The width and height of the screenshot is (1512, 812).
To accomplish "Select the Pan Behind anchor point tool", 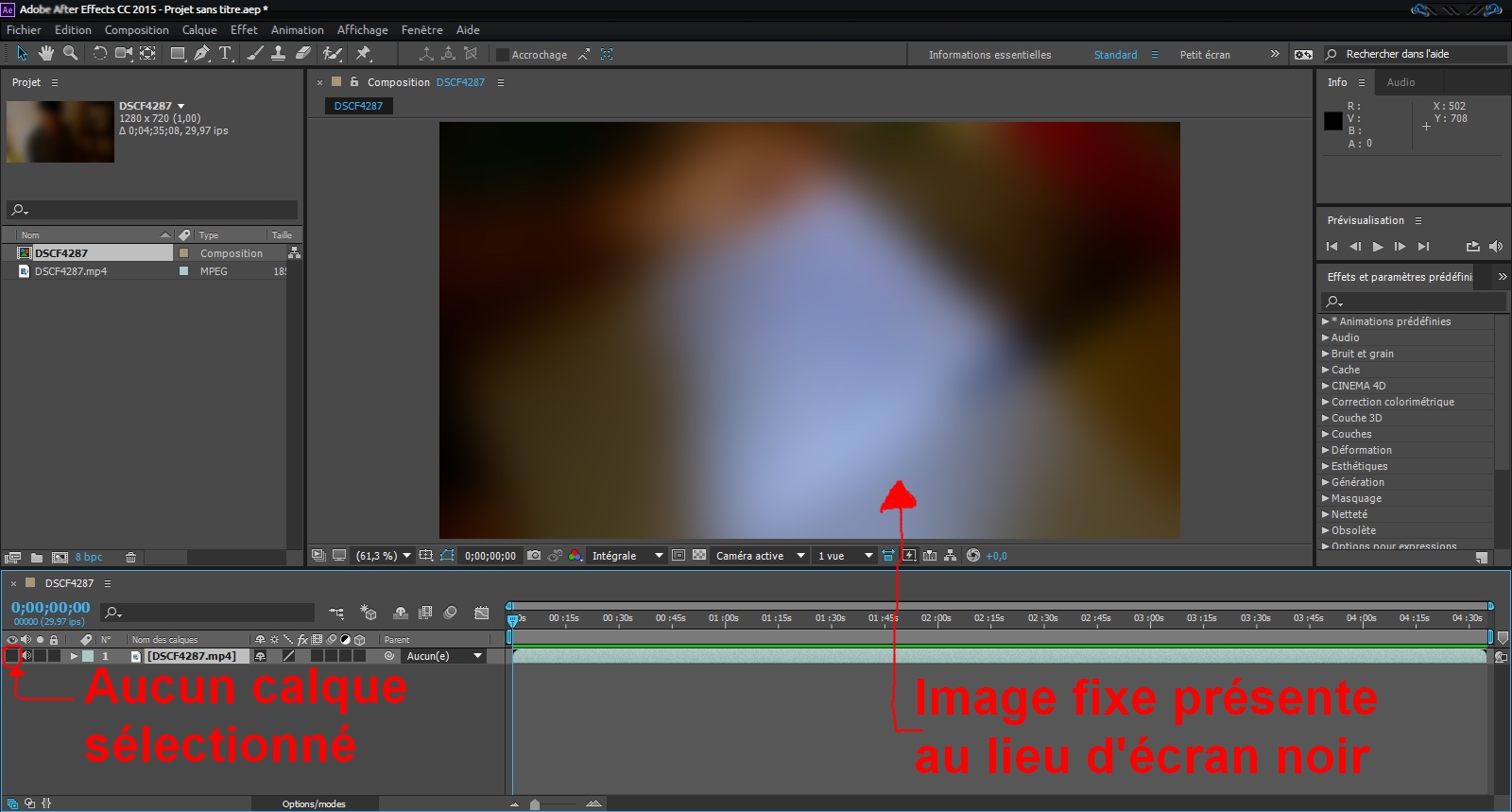I will (148, 54).
